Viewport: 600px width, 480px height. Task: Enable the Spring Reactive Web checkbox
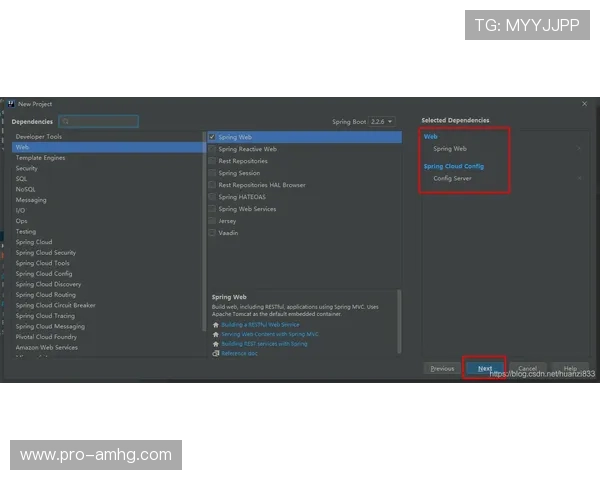(x=212, y=149)
